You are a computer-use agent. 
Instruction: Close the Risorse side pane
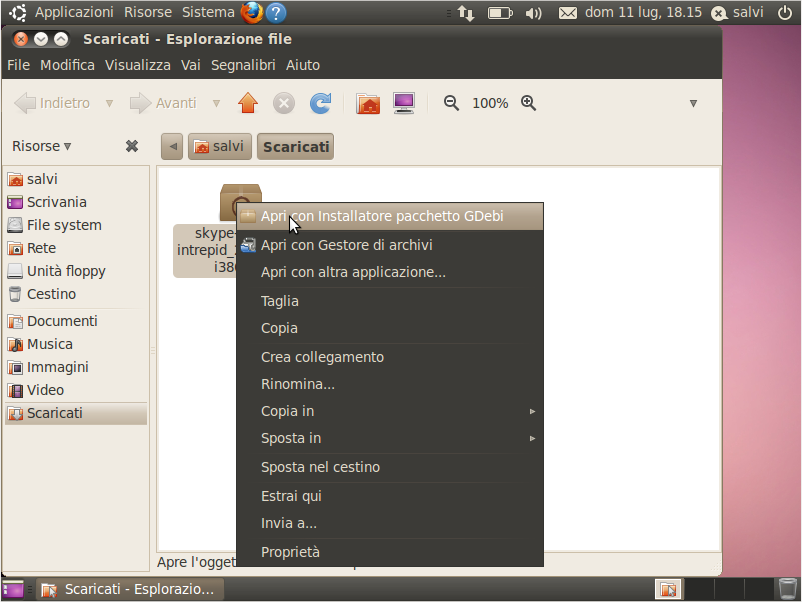click(x=132, y=146)
